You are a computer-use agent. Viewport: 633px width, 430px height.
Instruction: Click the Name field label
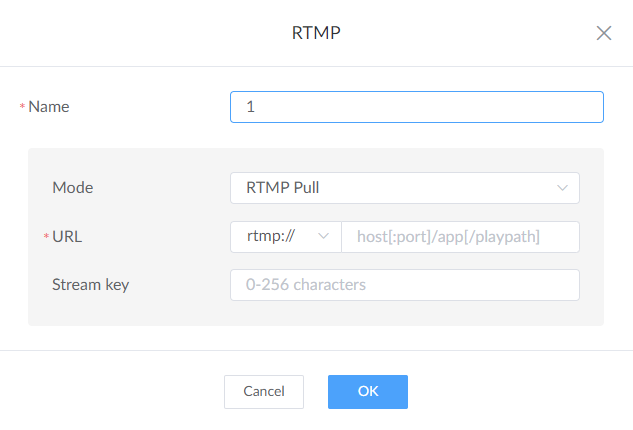[49, 107]
